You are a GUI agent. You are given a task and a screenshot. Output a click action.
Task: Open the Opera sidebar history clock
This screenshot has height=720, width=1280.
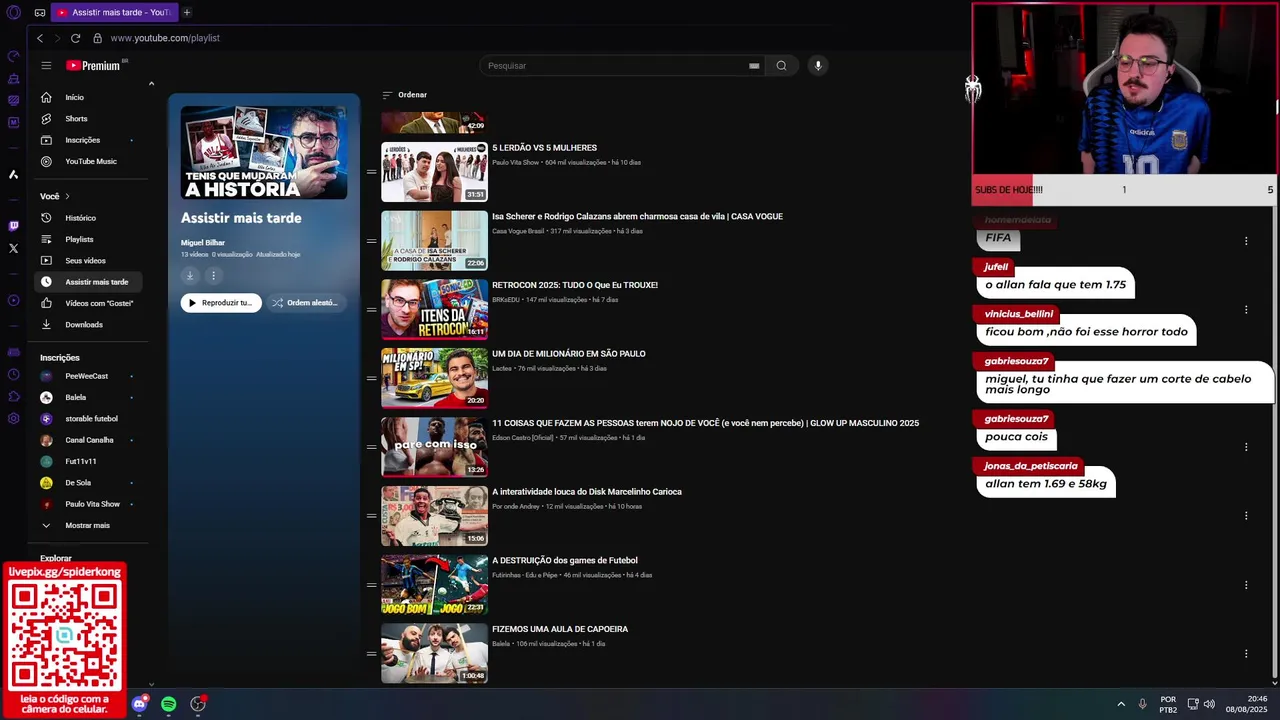tap(13, 374)
